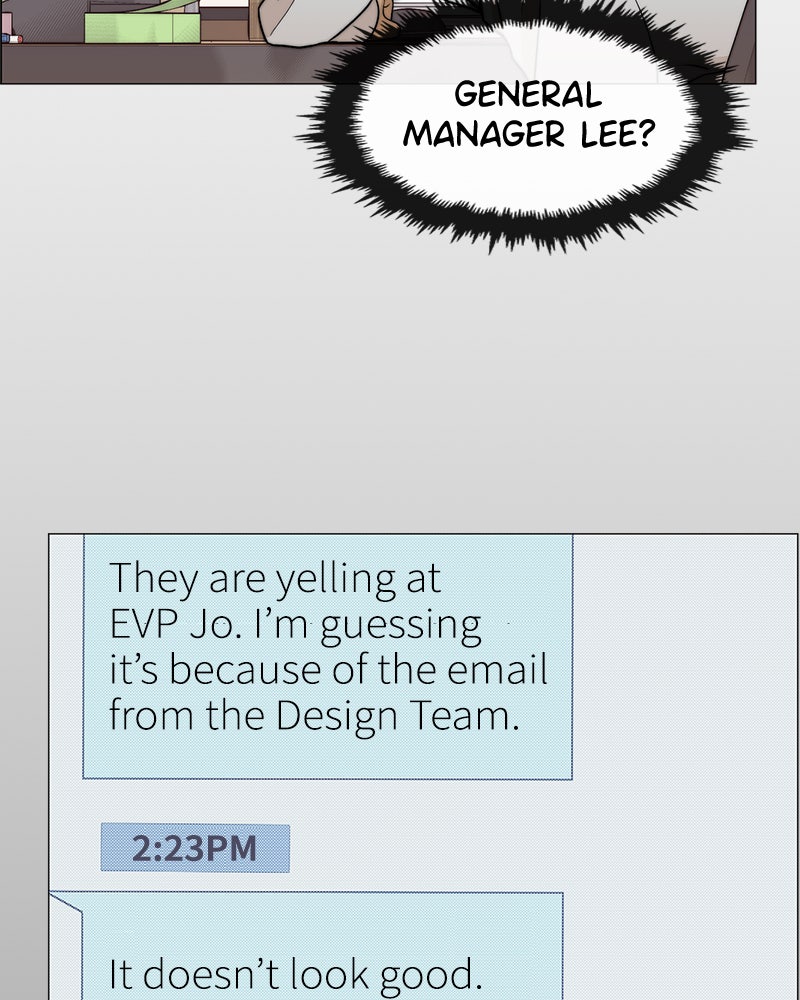The height and width of the screenshot is (1000, 800).
Task: Open the message about yelling at EVP Jo
Action: [x=327, y=656]
